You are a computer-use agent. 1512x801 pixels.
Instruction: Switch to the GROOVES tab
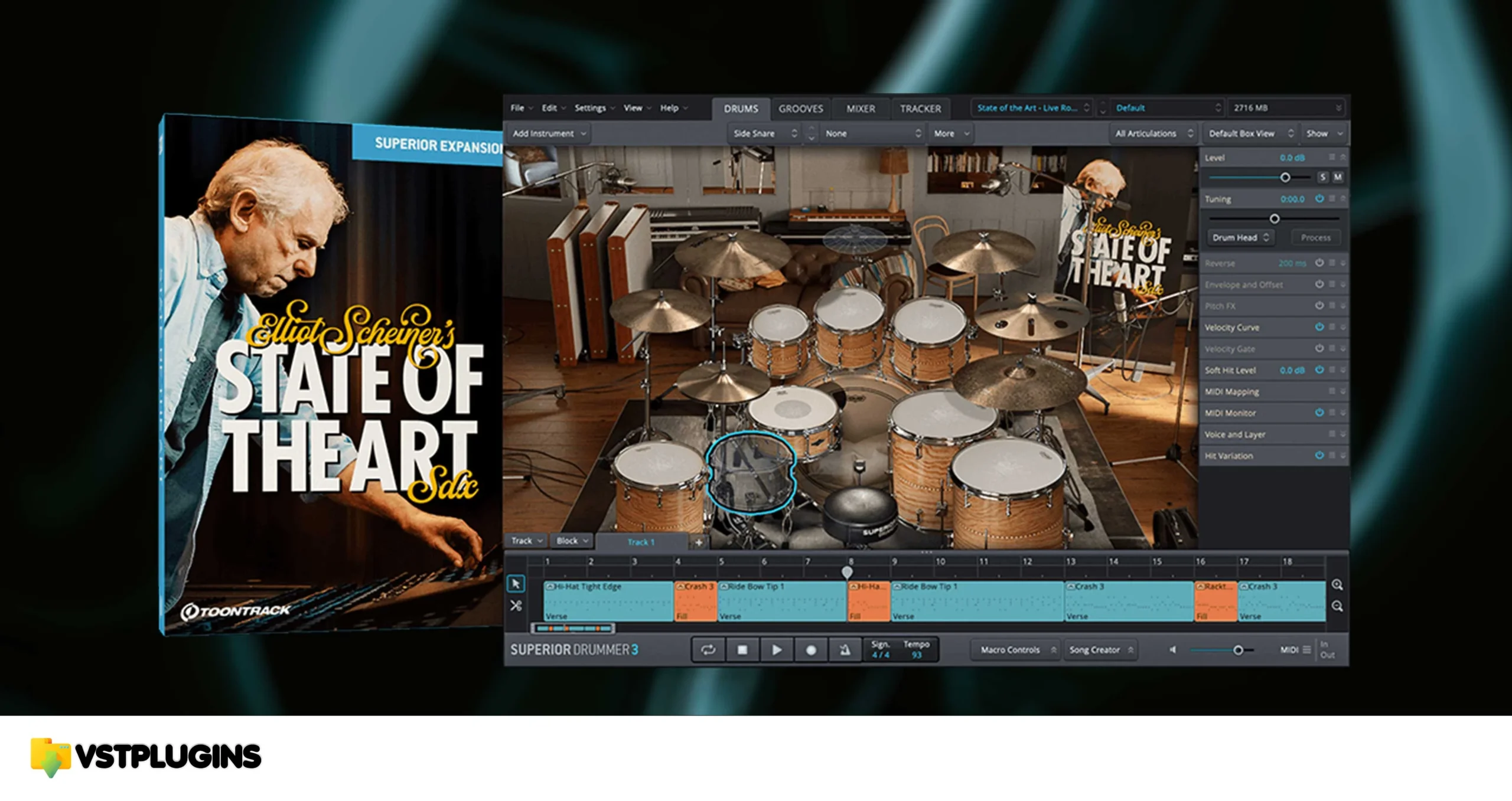click(x=800, y=109)
